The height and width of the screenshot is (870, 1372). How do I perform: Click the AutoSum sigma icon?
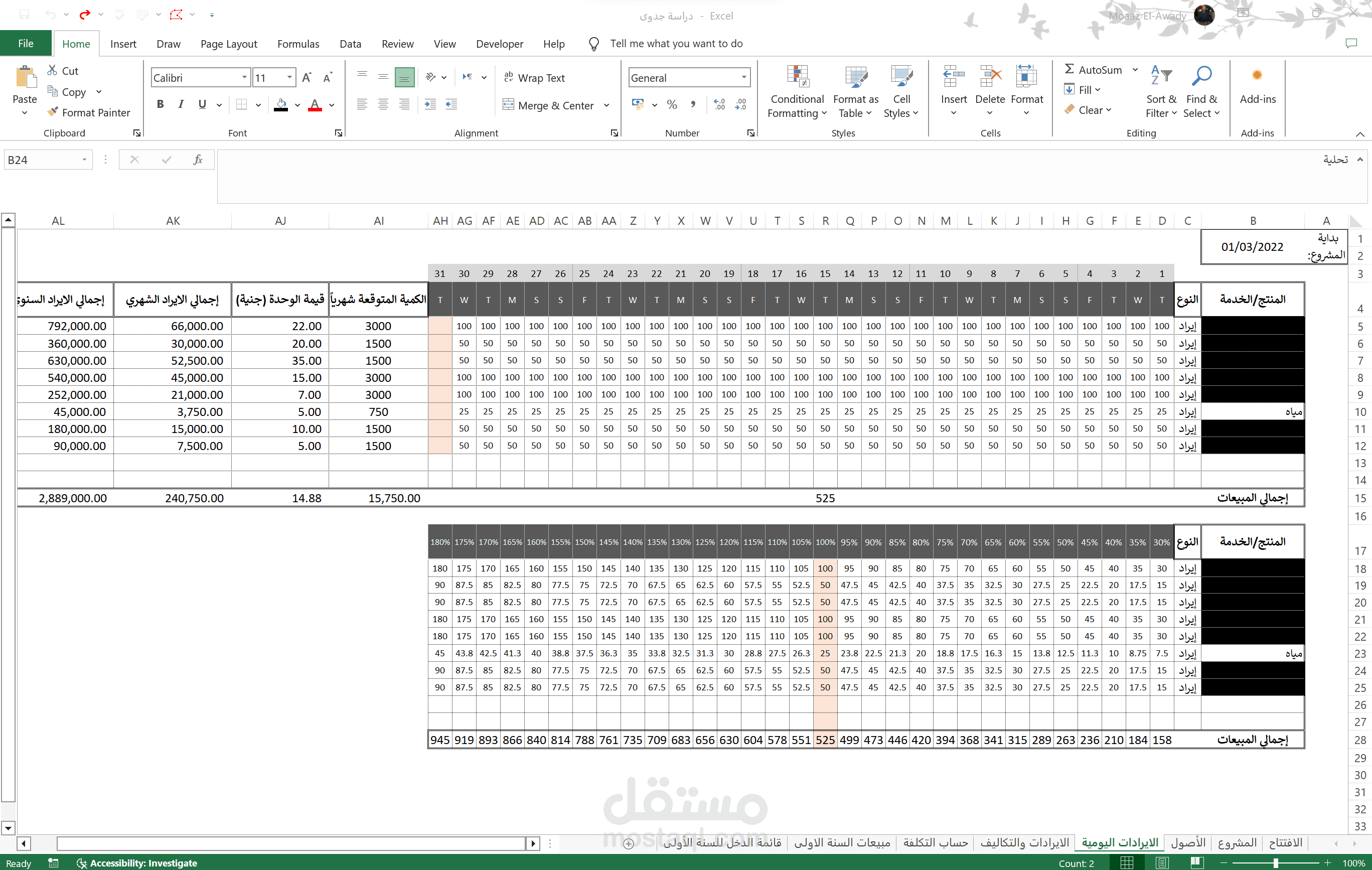[1070, 70]
